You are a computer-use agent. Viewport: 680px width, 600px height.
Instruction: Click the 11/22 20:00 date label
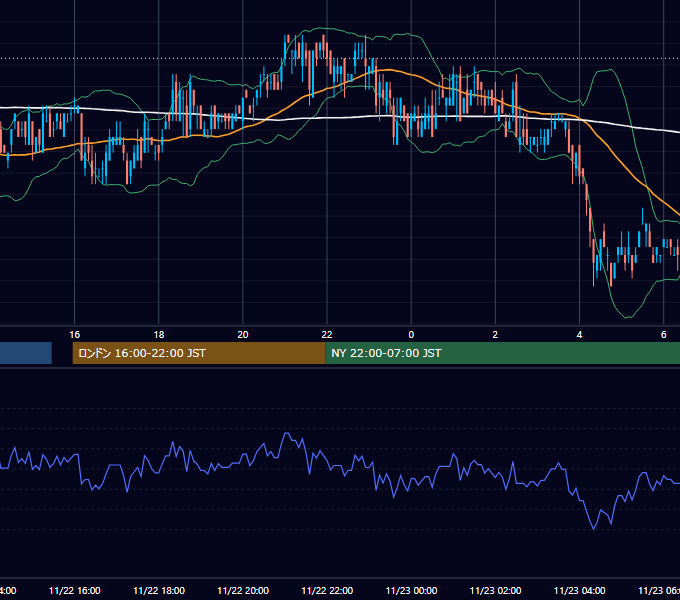[243, 590]
